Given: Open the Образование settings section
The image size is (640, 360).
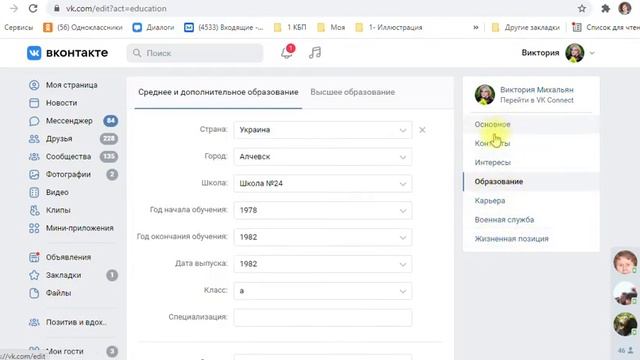Looking at the screenshot, I should (x=531, y=182).
